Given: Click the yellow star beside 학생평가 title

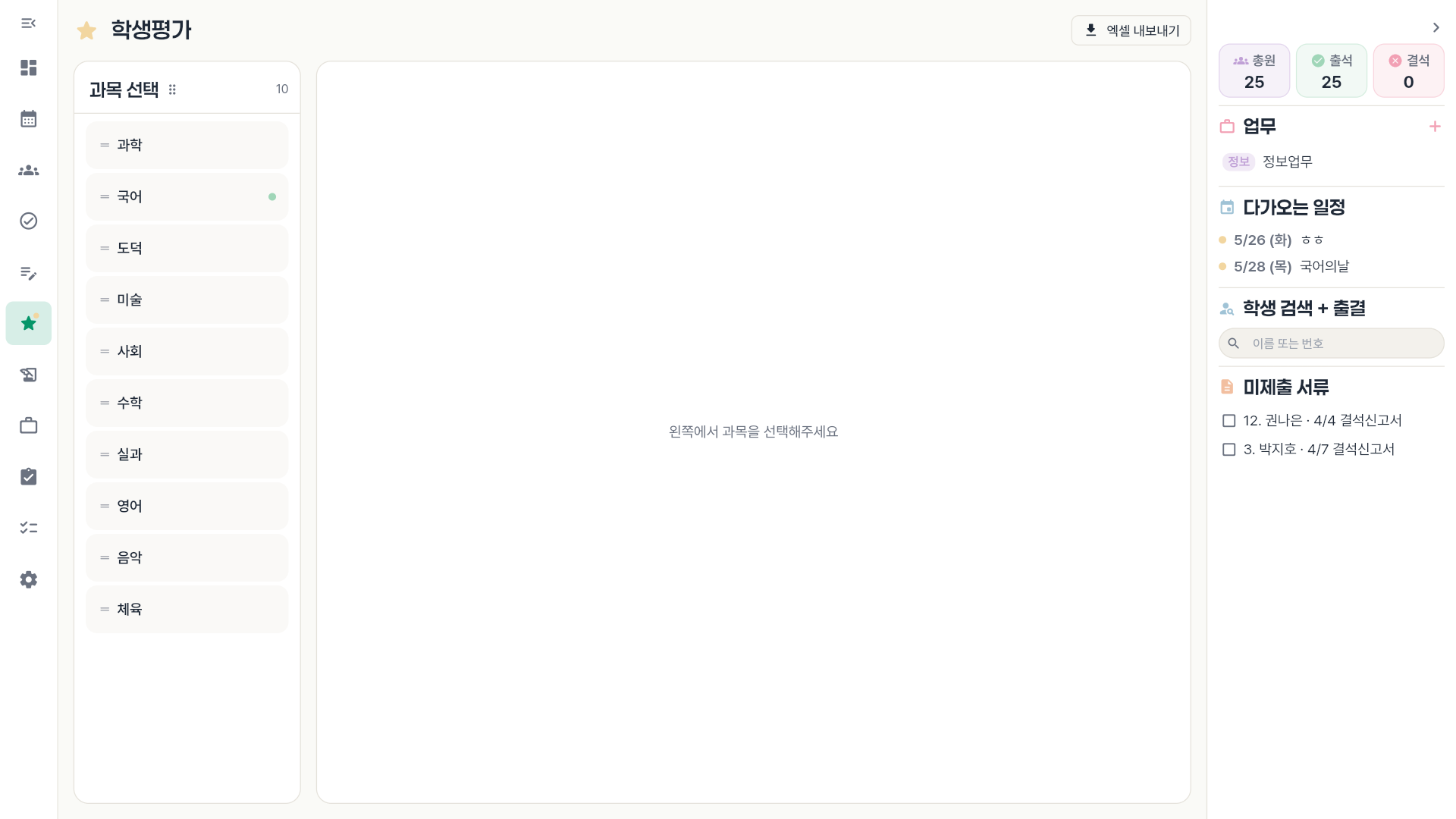Looking at the screenshot, I should (x=86, y=30).
